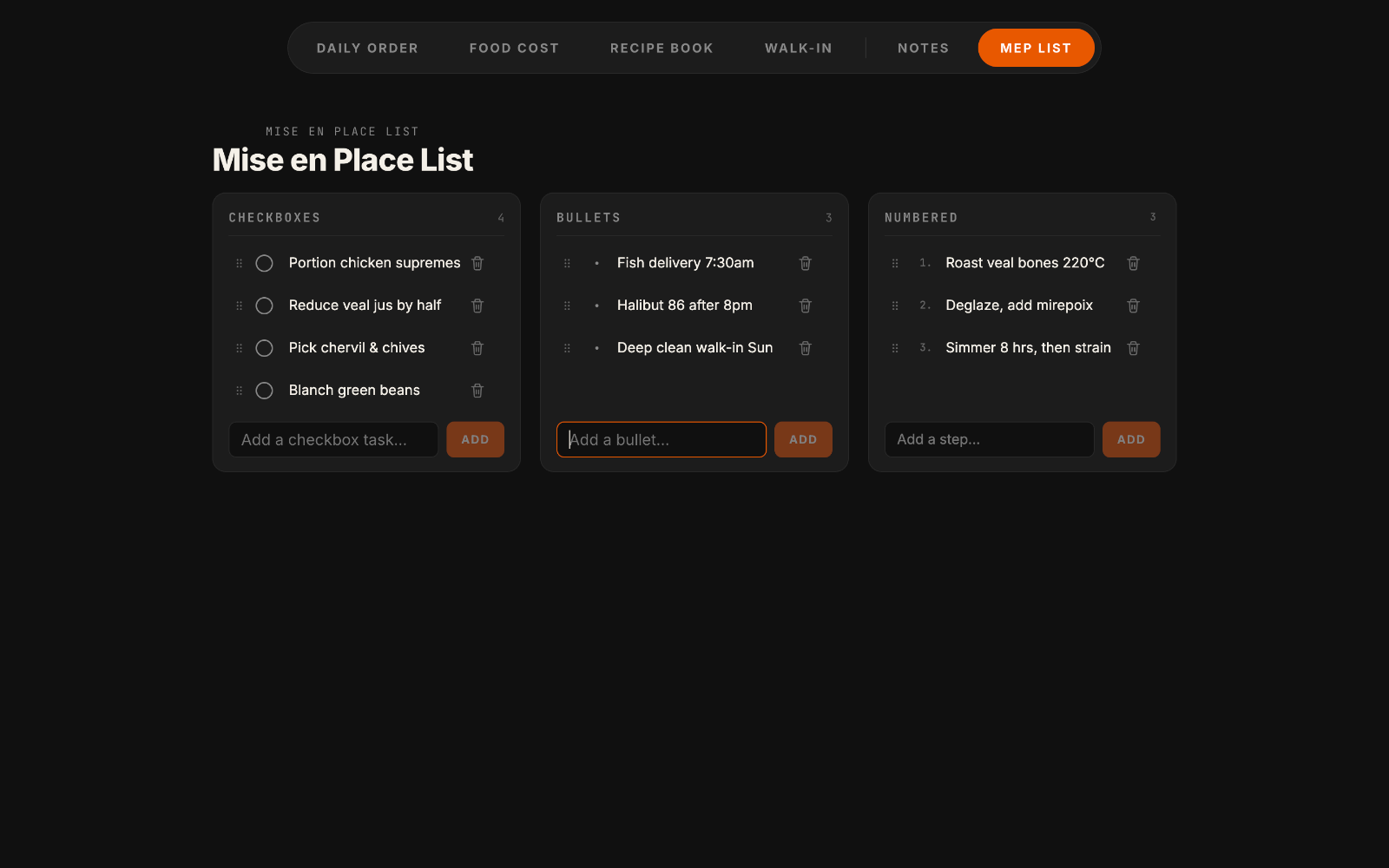Click the drag handle for Pick chervil & chives
The image size is (1389, 868).
coord(240,348)
